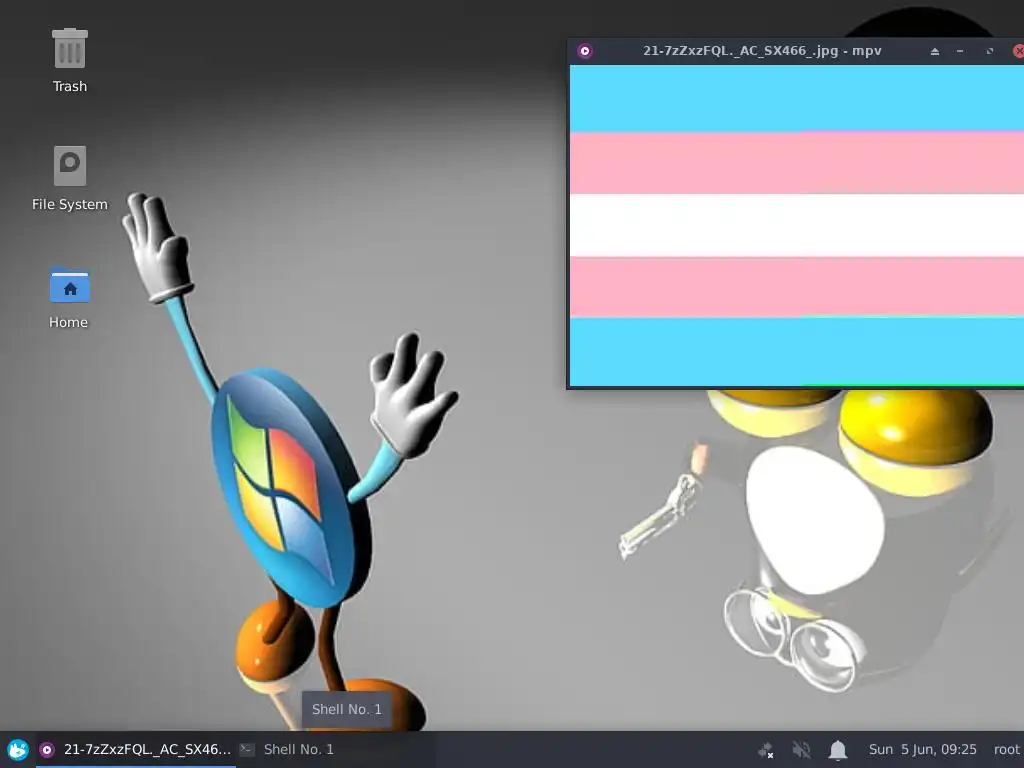
Task: Click the network disconnected tray icon
Action: click(766, 750)
